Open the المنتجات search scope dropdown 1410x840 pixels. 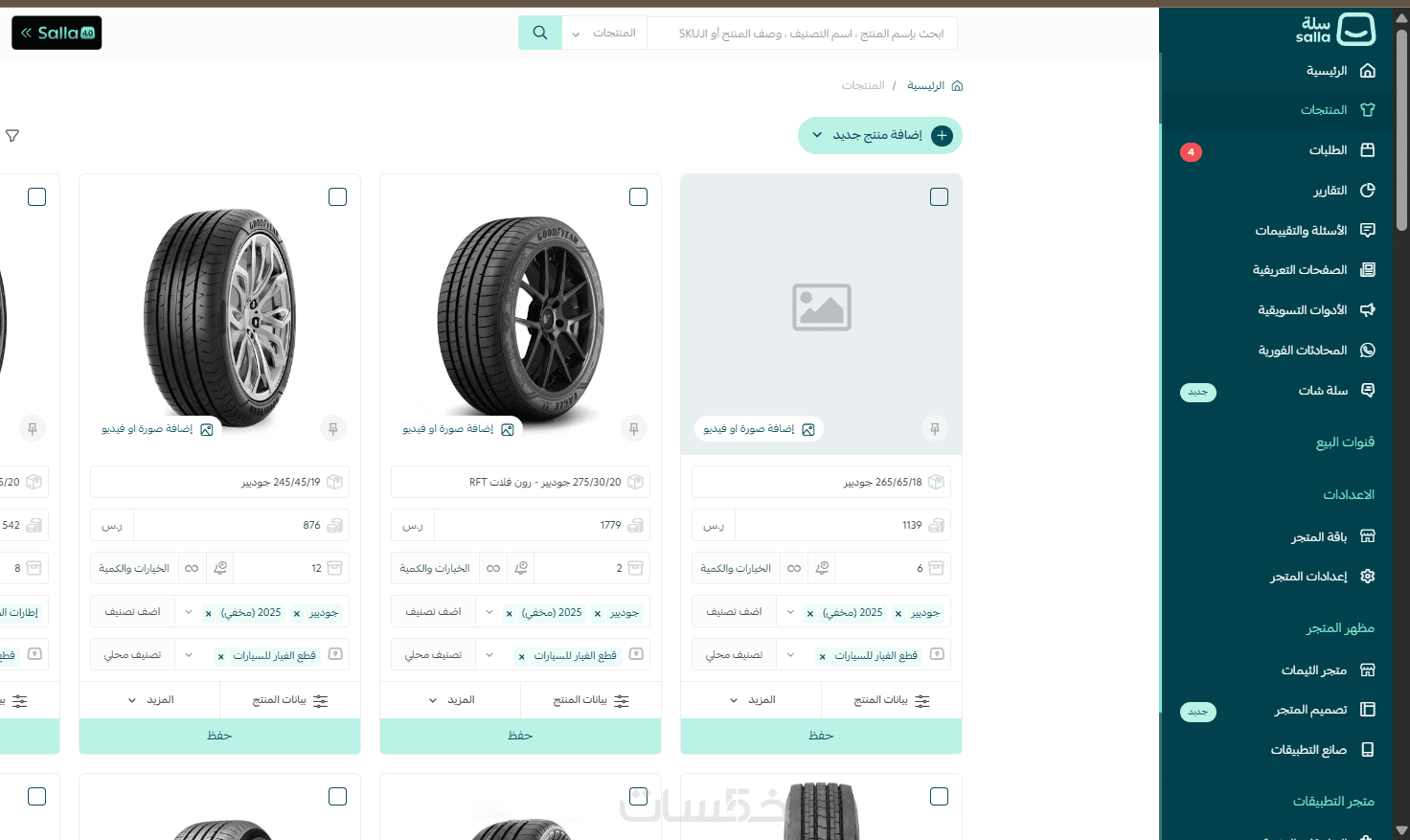(x=604, y=33)
